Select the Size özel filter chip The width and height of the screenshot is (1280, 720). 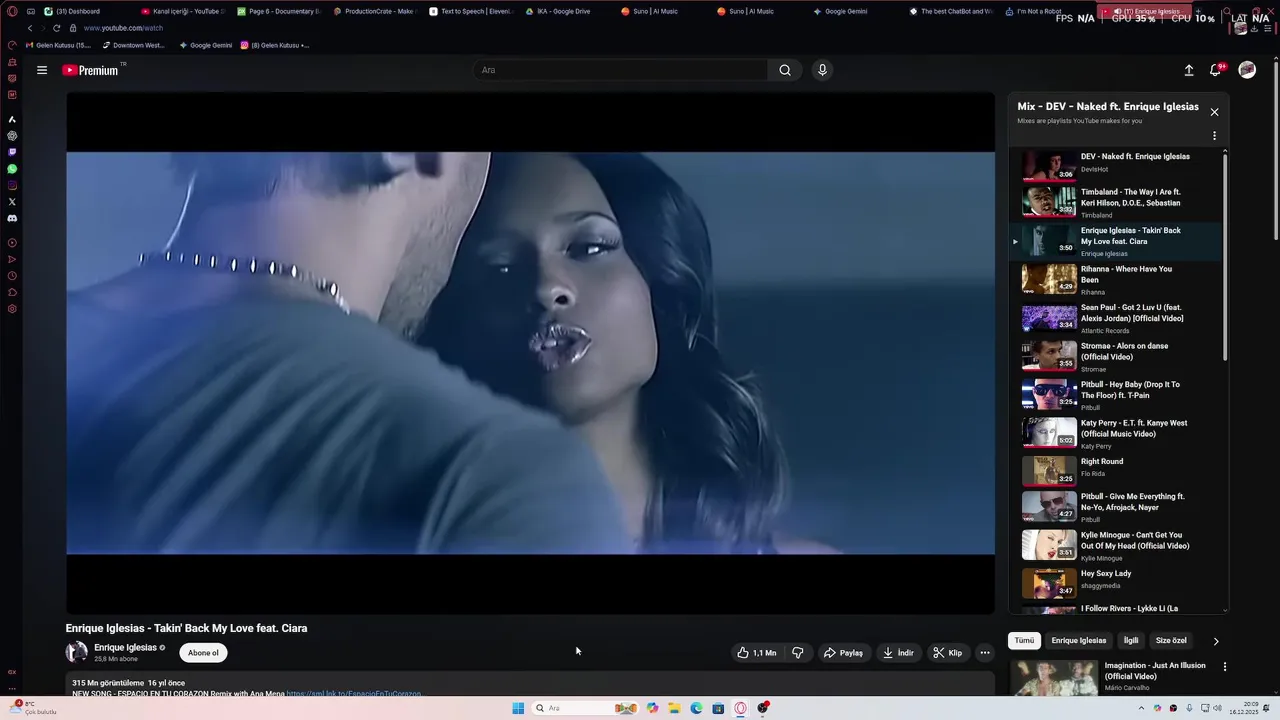(1171, 640)
